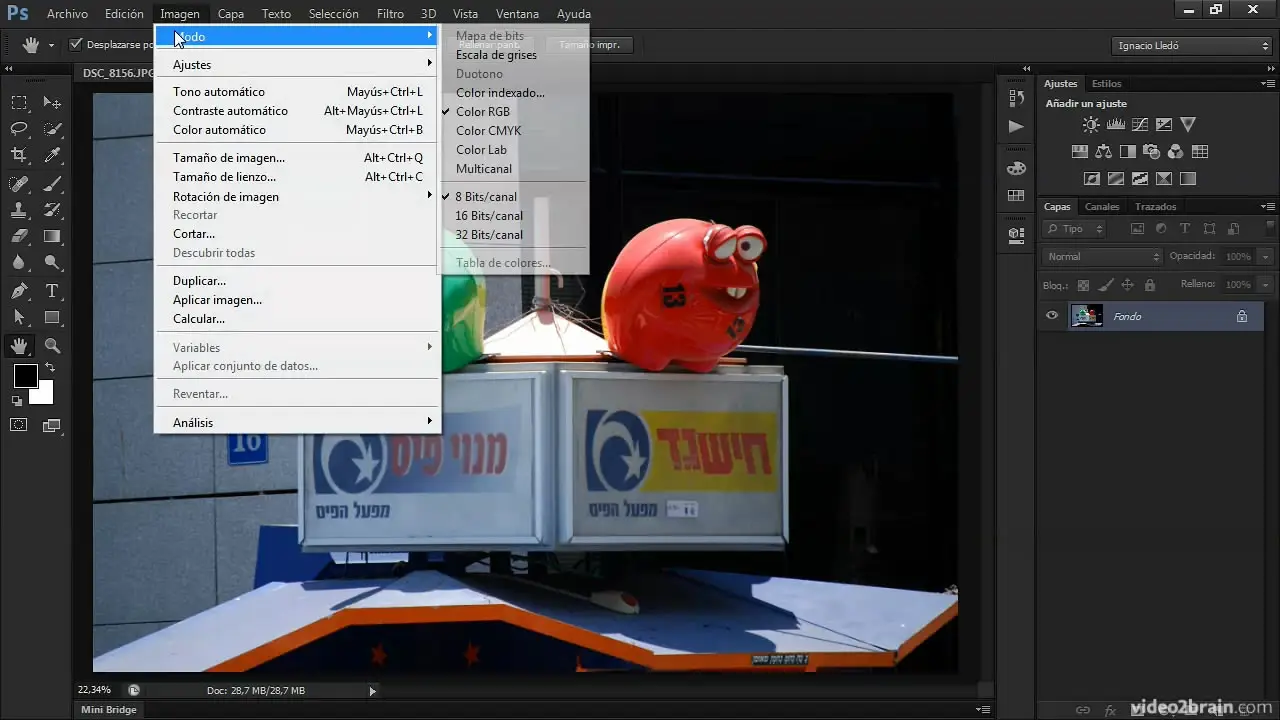The height and width of the screenshot is (720, 1280).
Task: Select the Rectangle shape tool
Action: point(52,318)
